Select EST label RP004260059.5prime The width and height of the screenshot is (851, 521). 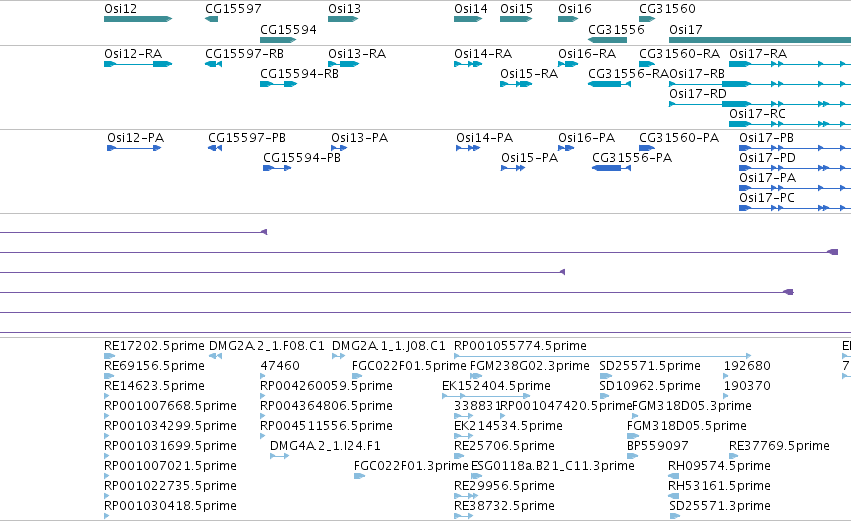(326, 386)
